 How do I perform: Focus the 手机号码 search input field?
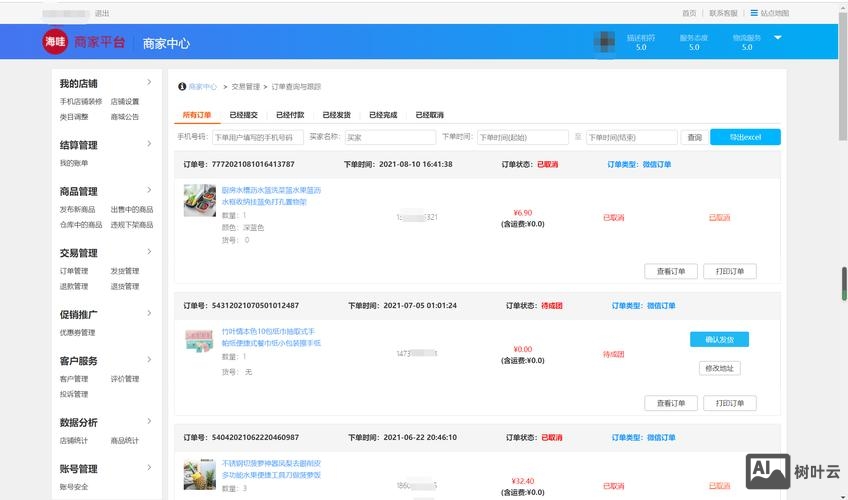click(257, 138)
